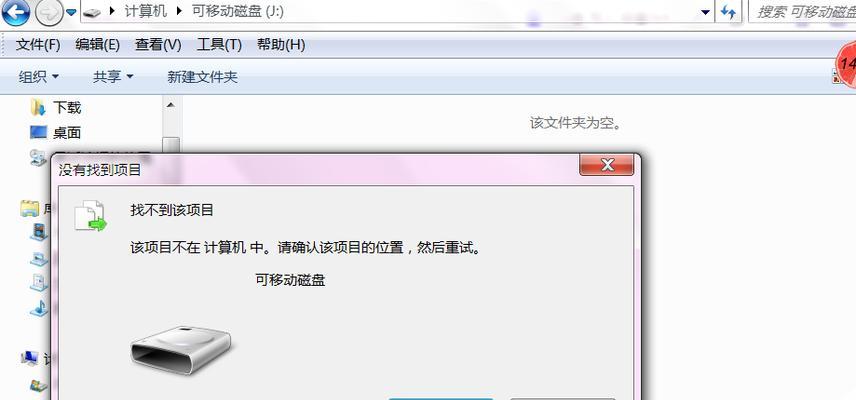Click the 新建文件夹 button

click(x=202, y=77)
